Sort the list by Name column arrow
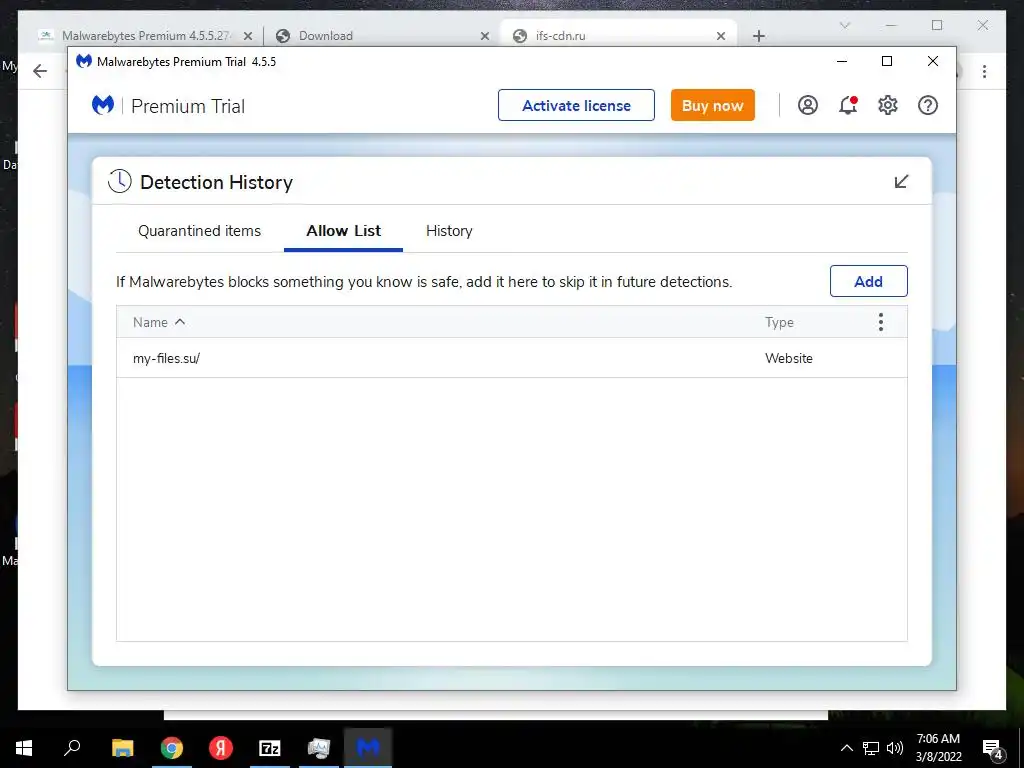Screen dimensions: 1024x768 (x=180, y=322)
